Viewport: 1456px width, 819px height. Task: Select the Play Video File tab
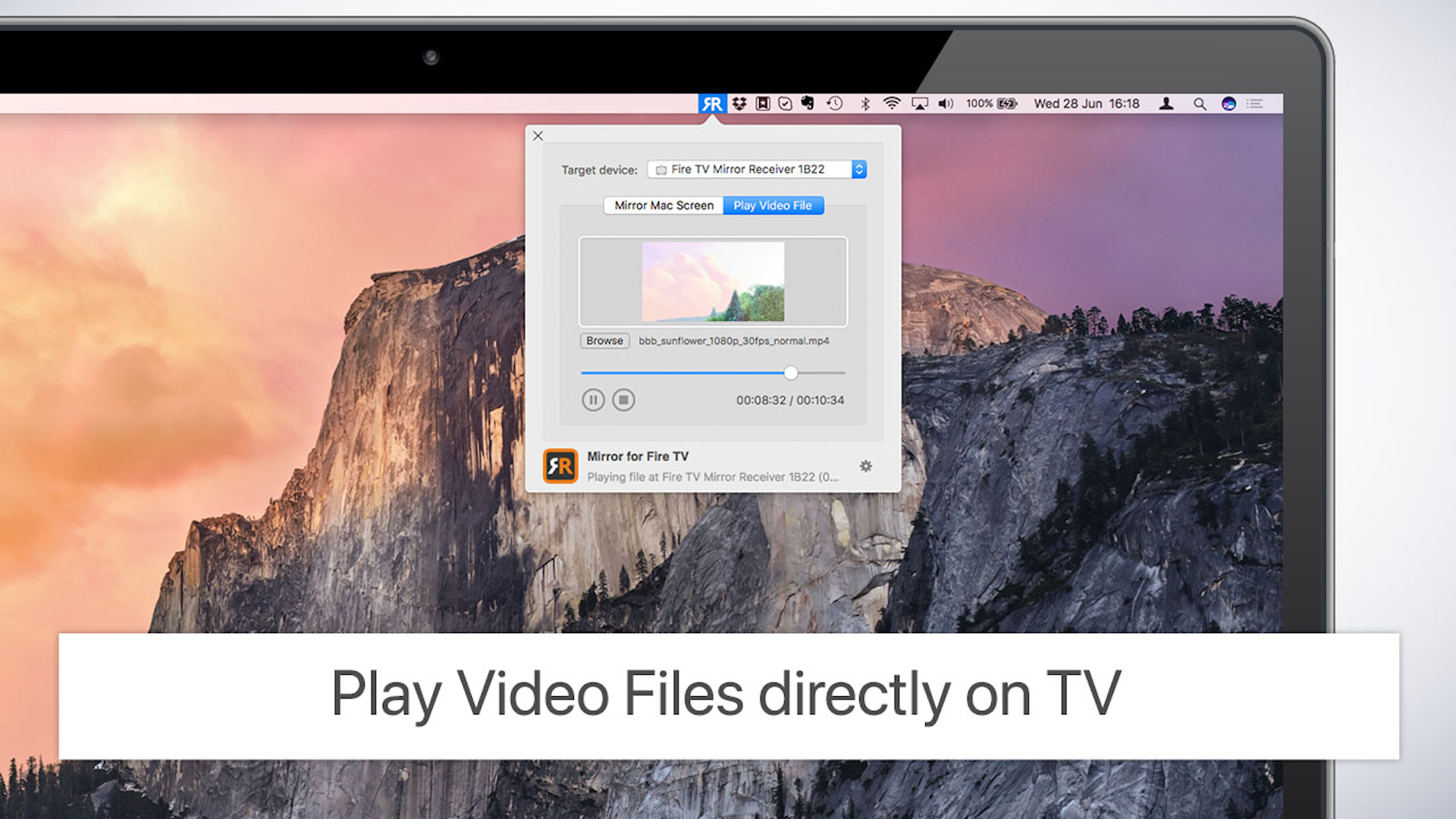(x=773, y=206)
